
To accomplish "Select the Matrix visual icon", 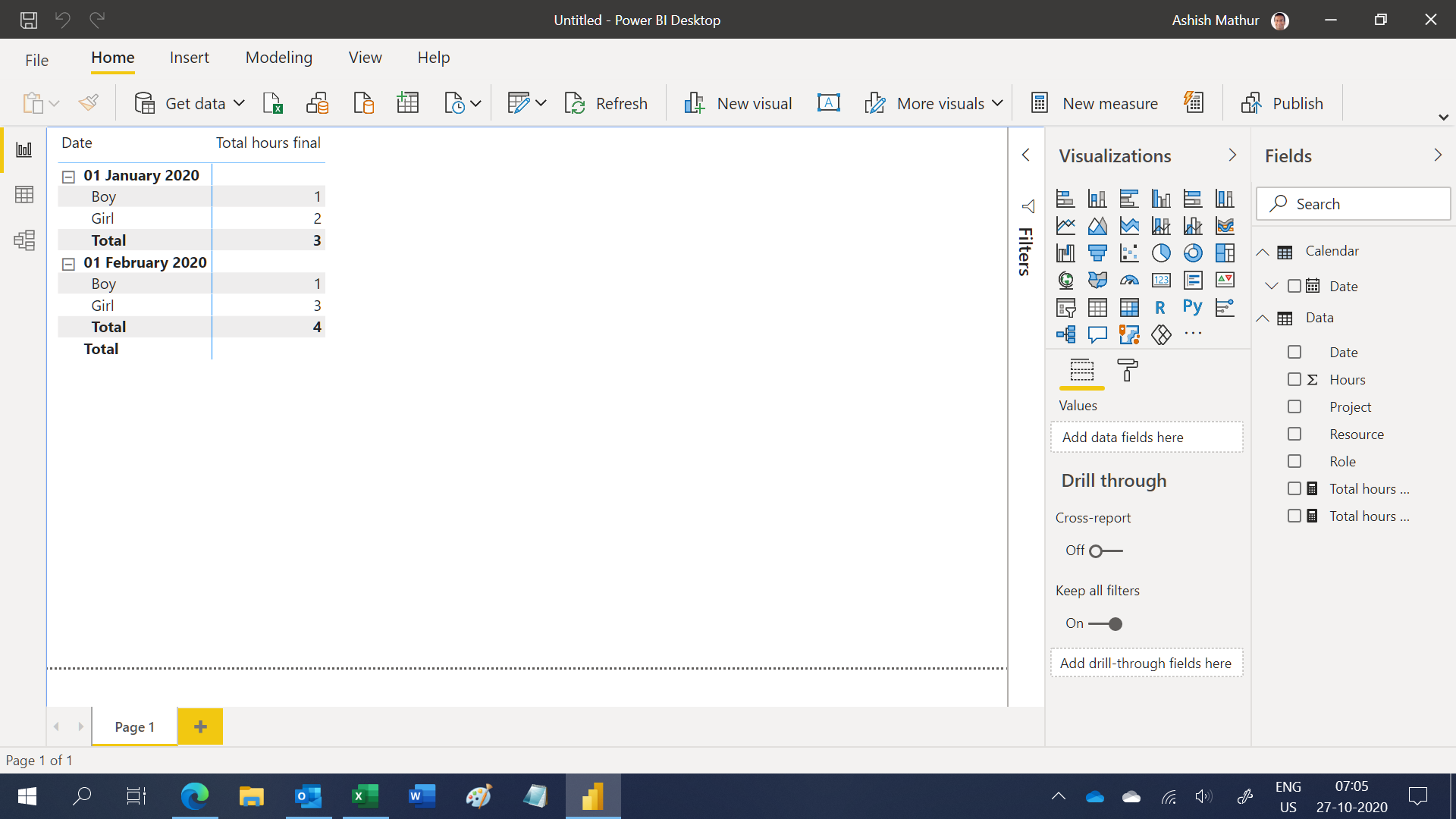I will (1129, 307).
